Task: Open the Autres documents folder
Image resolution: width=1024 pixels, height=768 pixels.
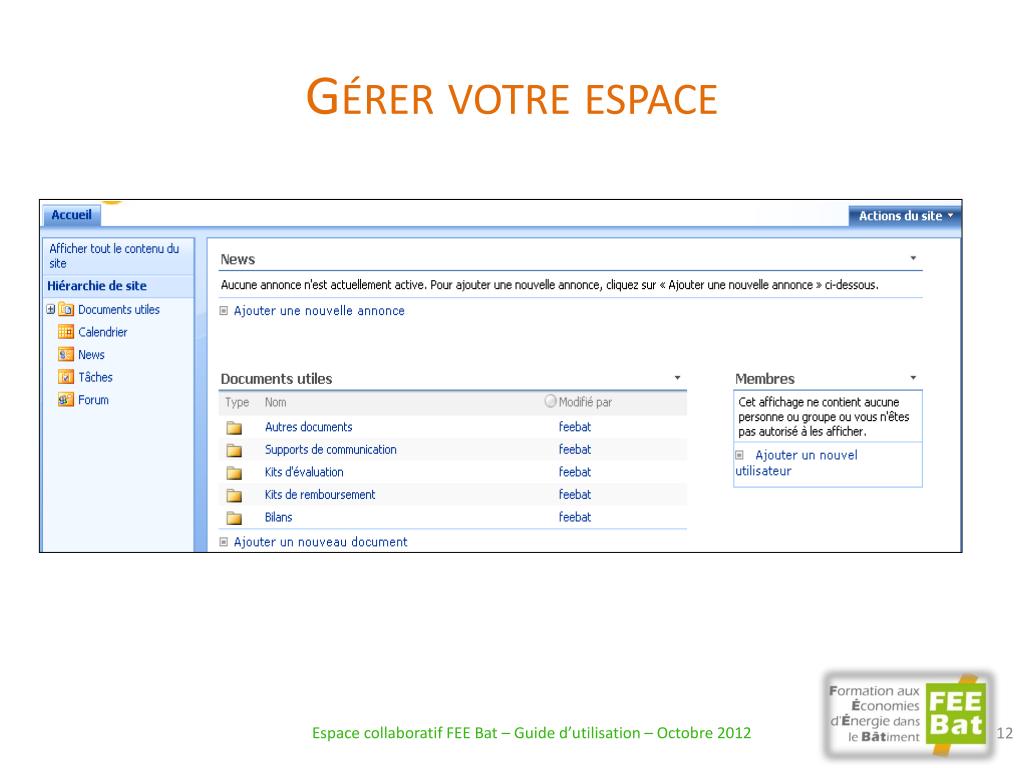Action: [308, 427]
